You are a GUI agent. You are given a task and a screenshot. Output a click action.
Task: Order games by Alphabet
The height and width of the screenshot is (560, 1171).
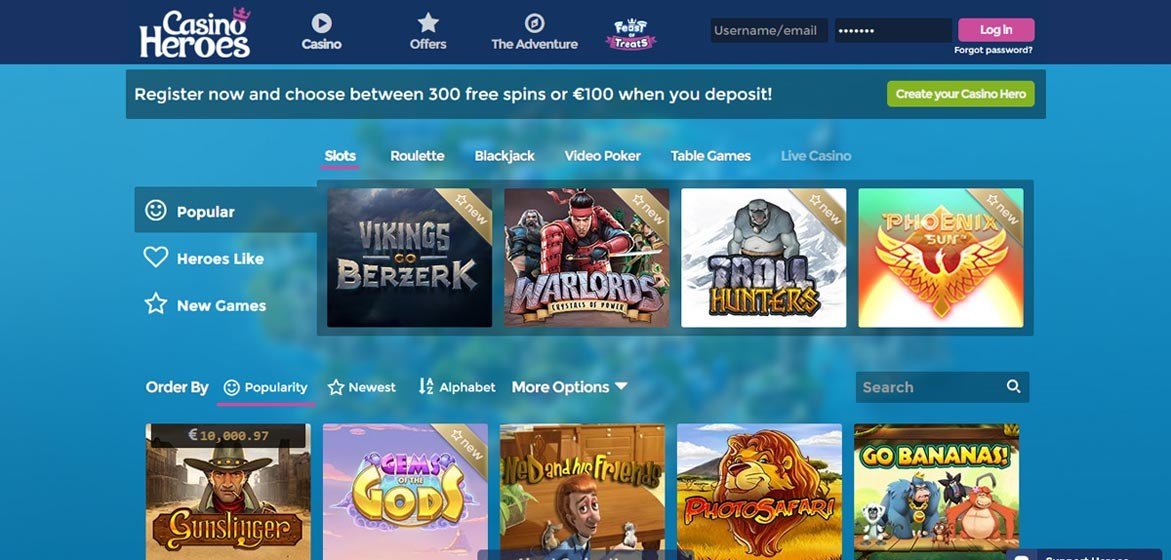[456, 387]
